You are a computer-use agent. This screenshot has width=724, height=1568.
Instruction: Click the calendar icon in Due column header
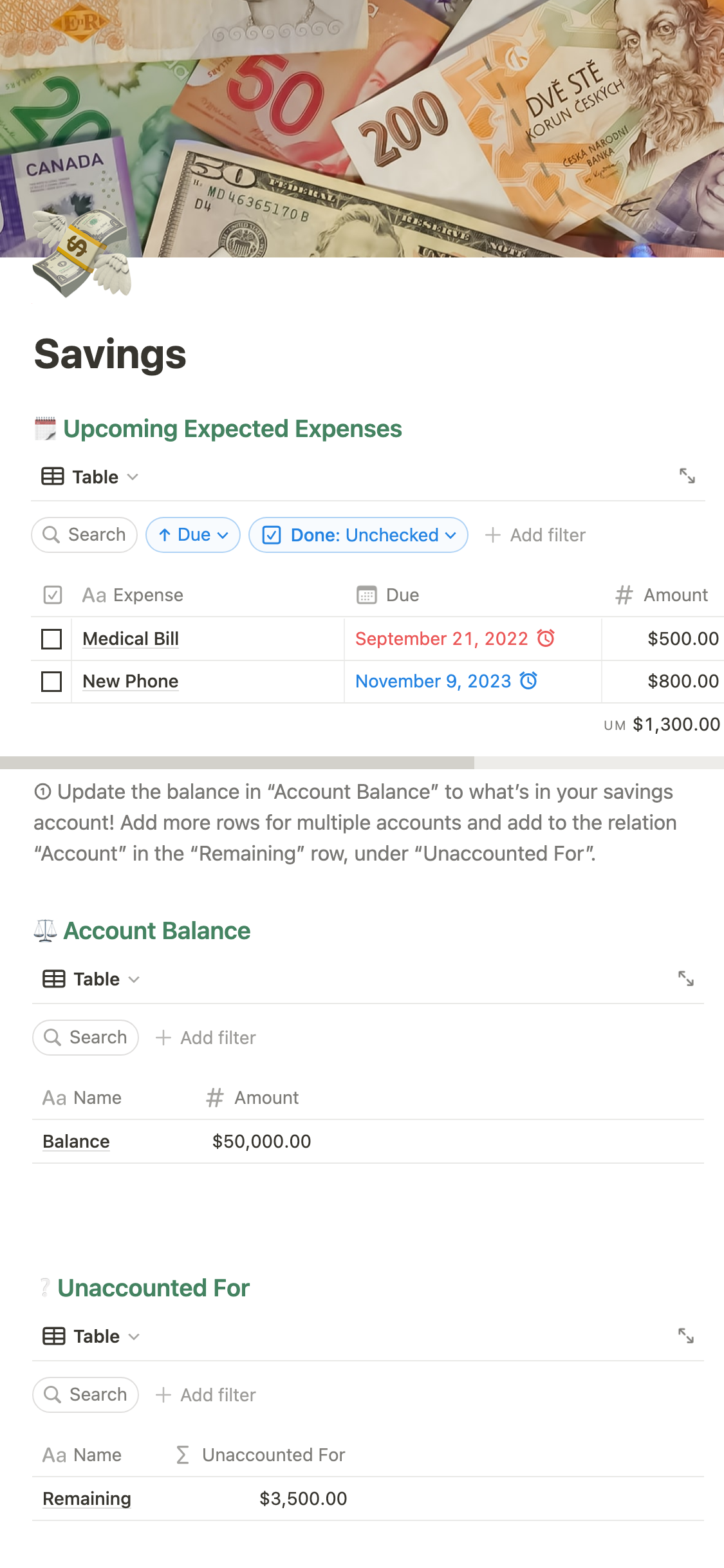point(366,595)
